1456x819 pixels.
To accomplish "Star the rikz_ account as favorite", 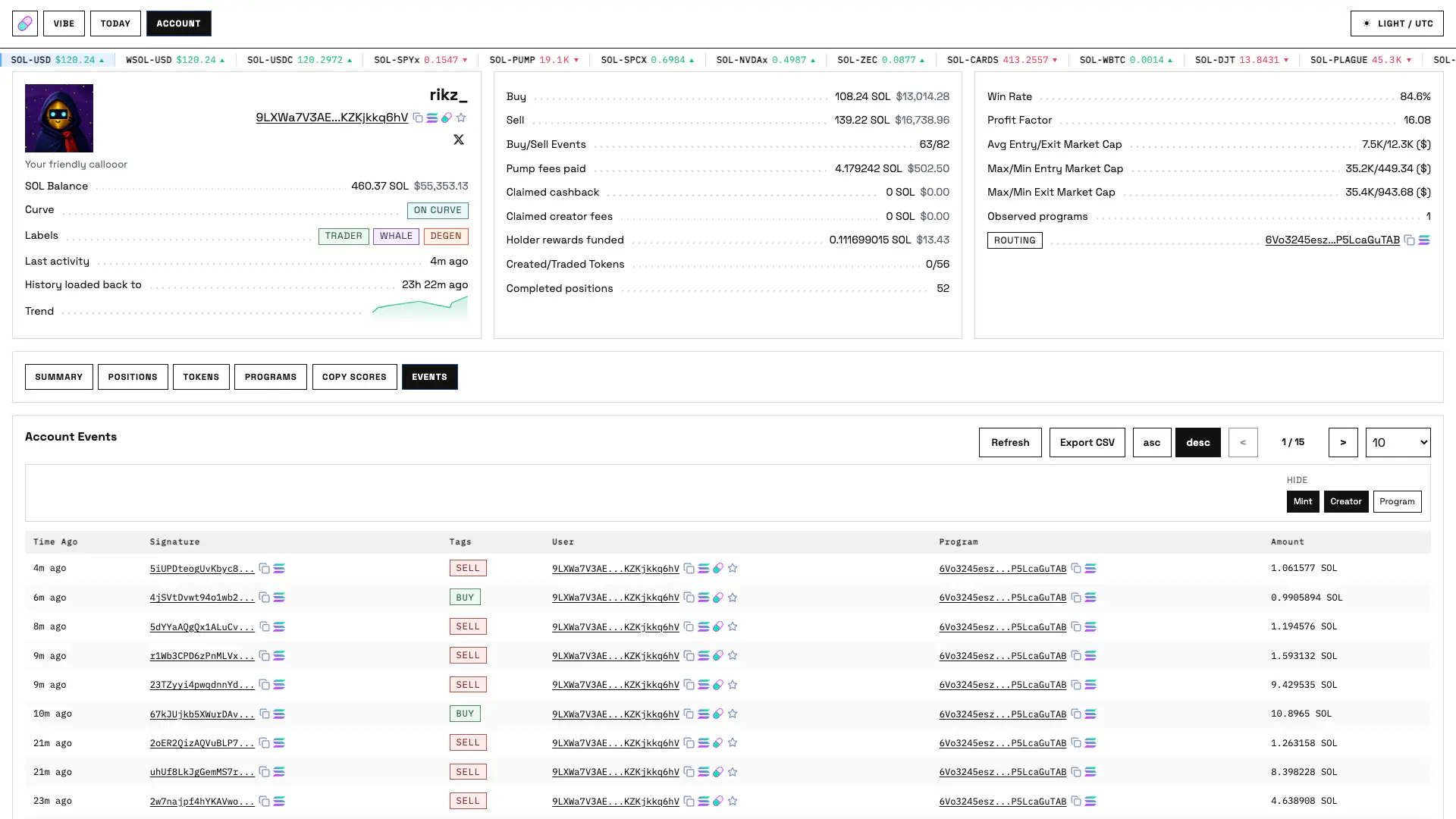I will [461, 118].
